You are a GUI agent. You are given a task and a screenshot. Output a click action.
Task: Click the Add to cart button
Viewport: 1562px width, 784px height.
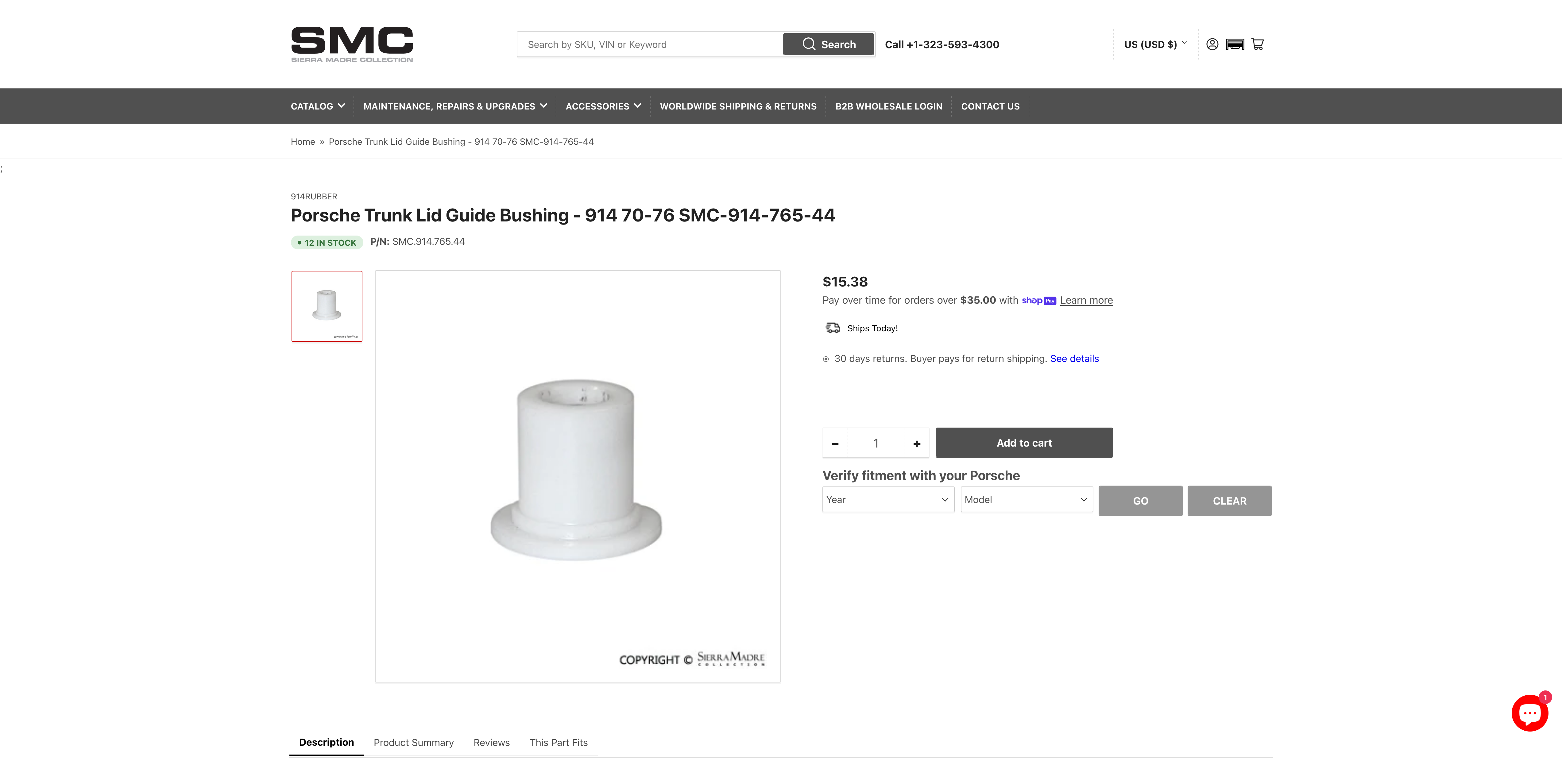pyautogui.click(x=1023, y=443)
